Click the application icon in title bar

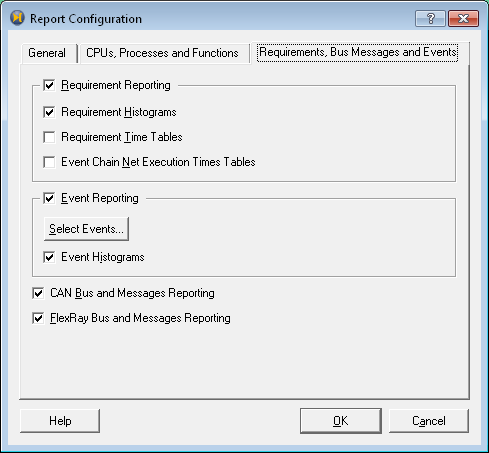[x=17, y=18]
